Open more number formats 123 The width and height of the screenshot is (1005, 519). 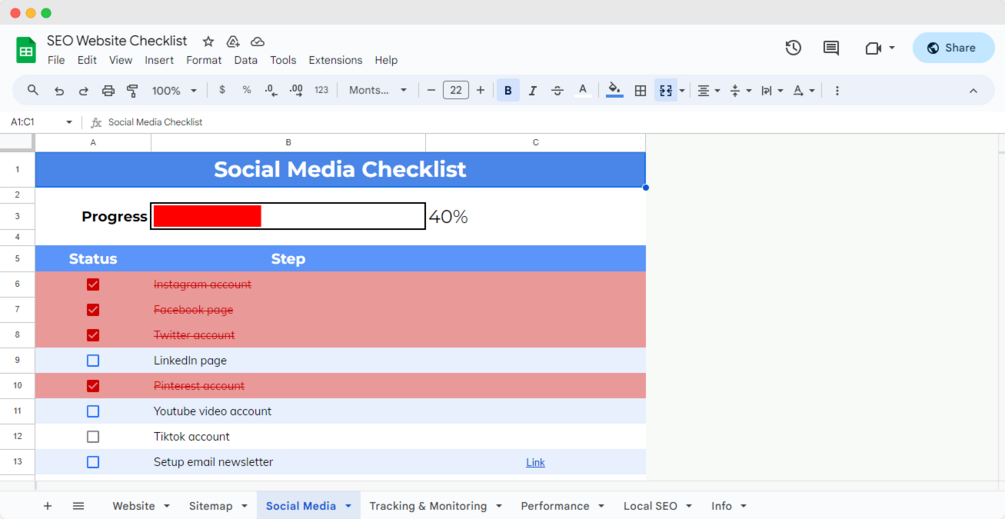(322, 90)
